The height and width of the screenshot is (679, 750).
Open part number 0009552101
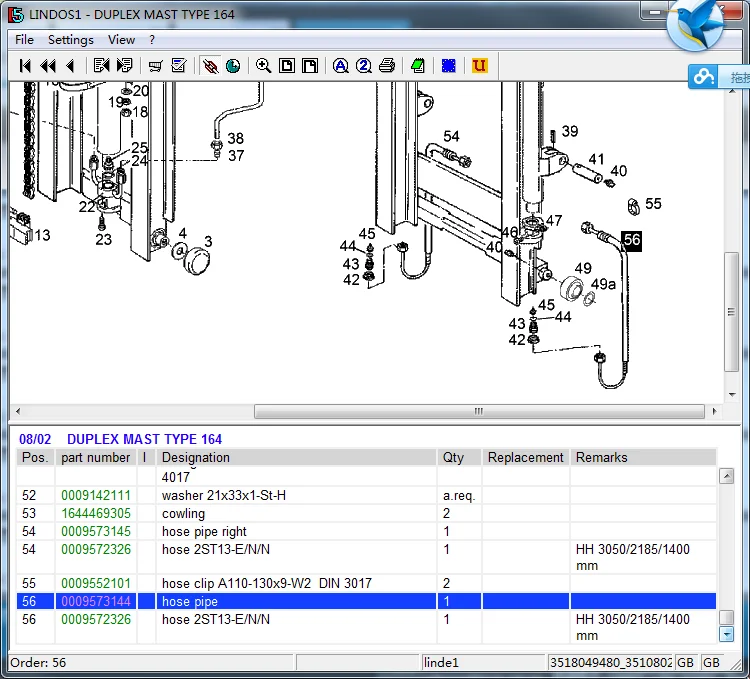(96, 583)
